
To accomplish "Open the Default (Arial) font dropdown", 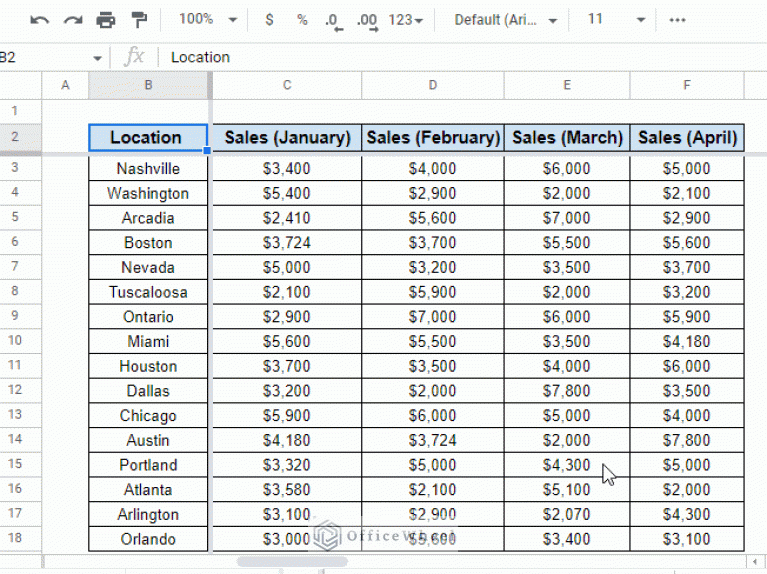I will tap(506, 20).
